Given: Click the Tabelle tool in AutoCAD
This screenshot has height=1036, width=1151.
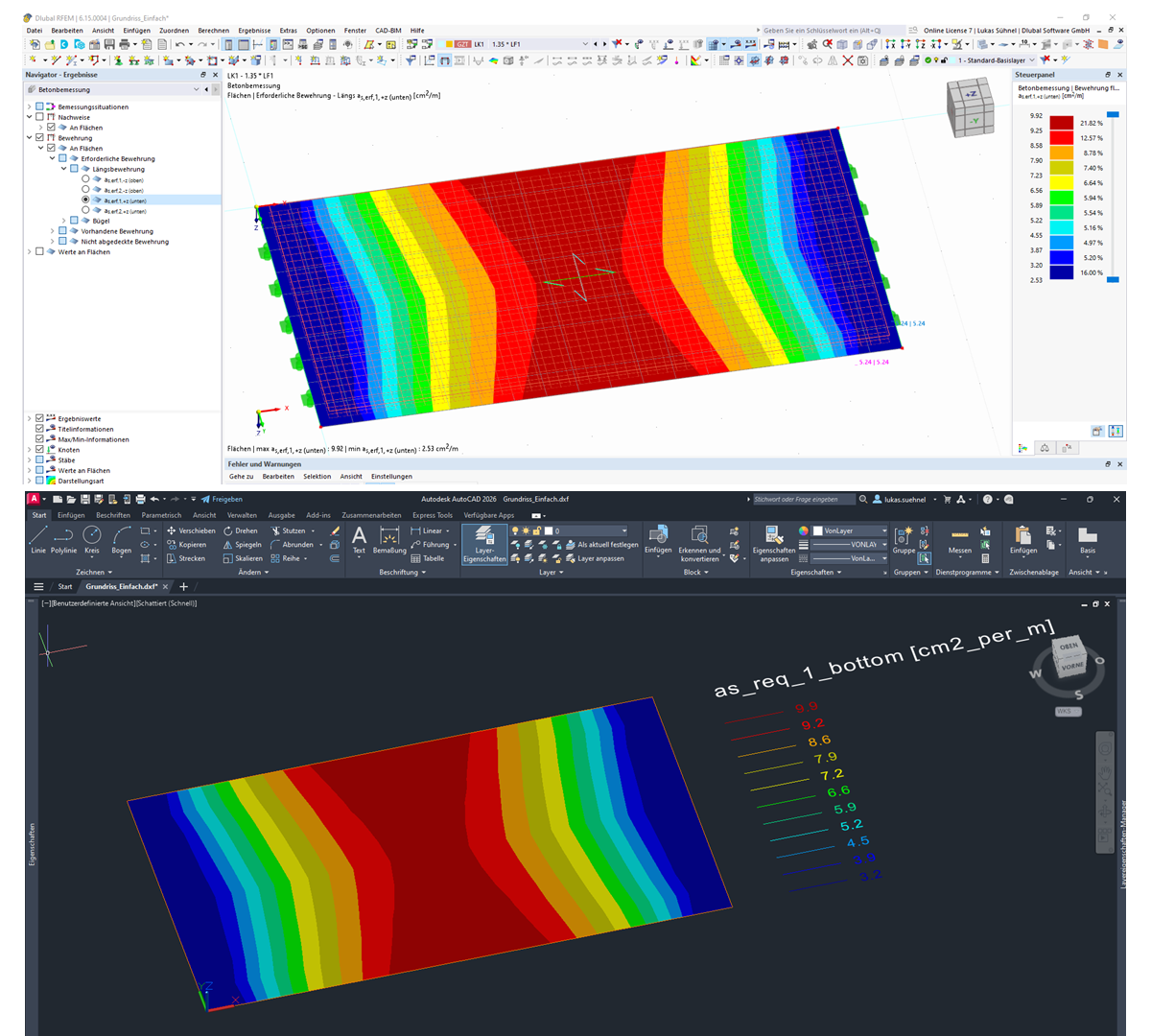Looking at the screenshot, I should click(x=428, y=558).
